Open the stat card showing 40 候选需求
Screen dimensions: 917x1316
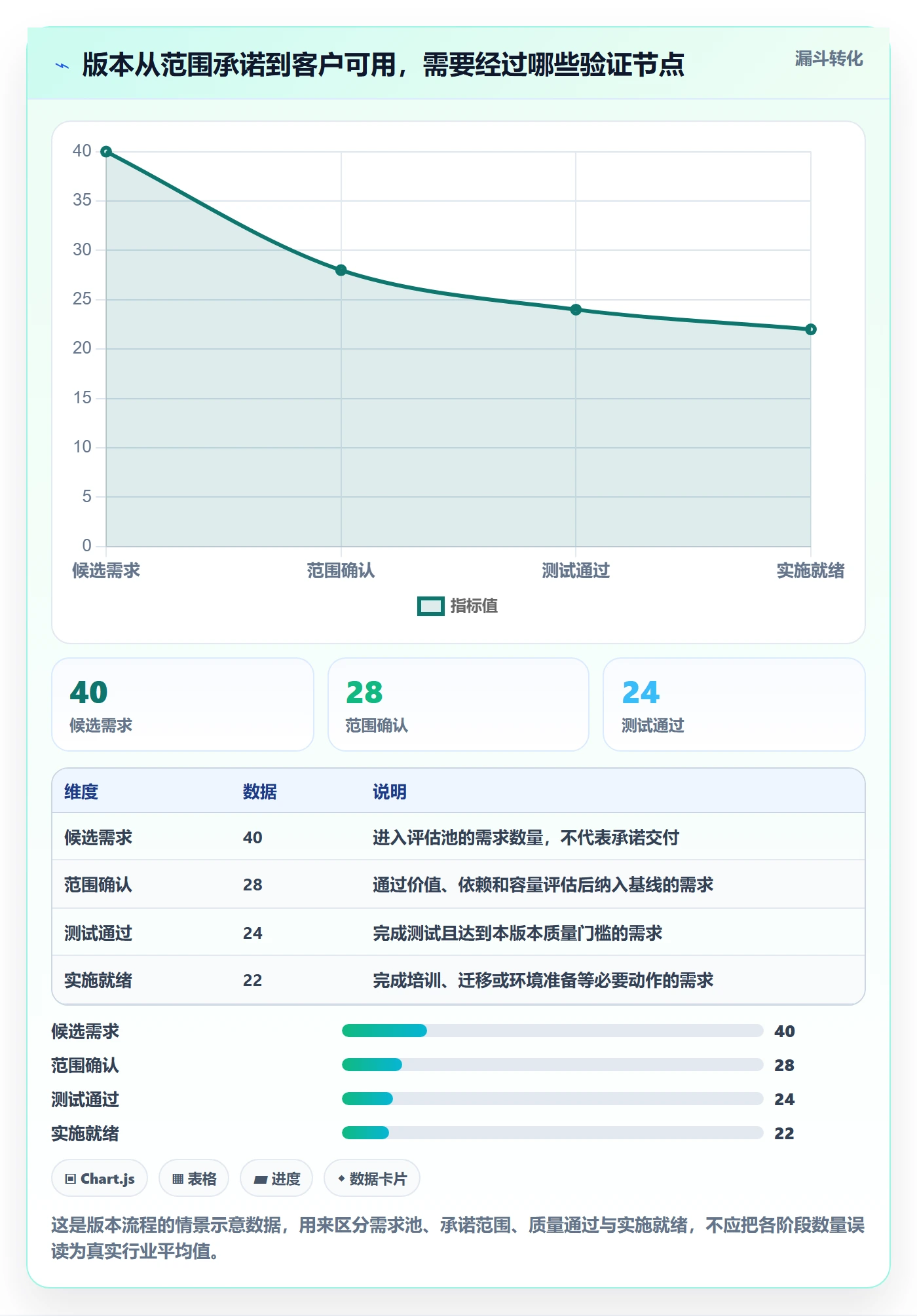pos(183,704)
